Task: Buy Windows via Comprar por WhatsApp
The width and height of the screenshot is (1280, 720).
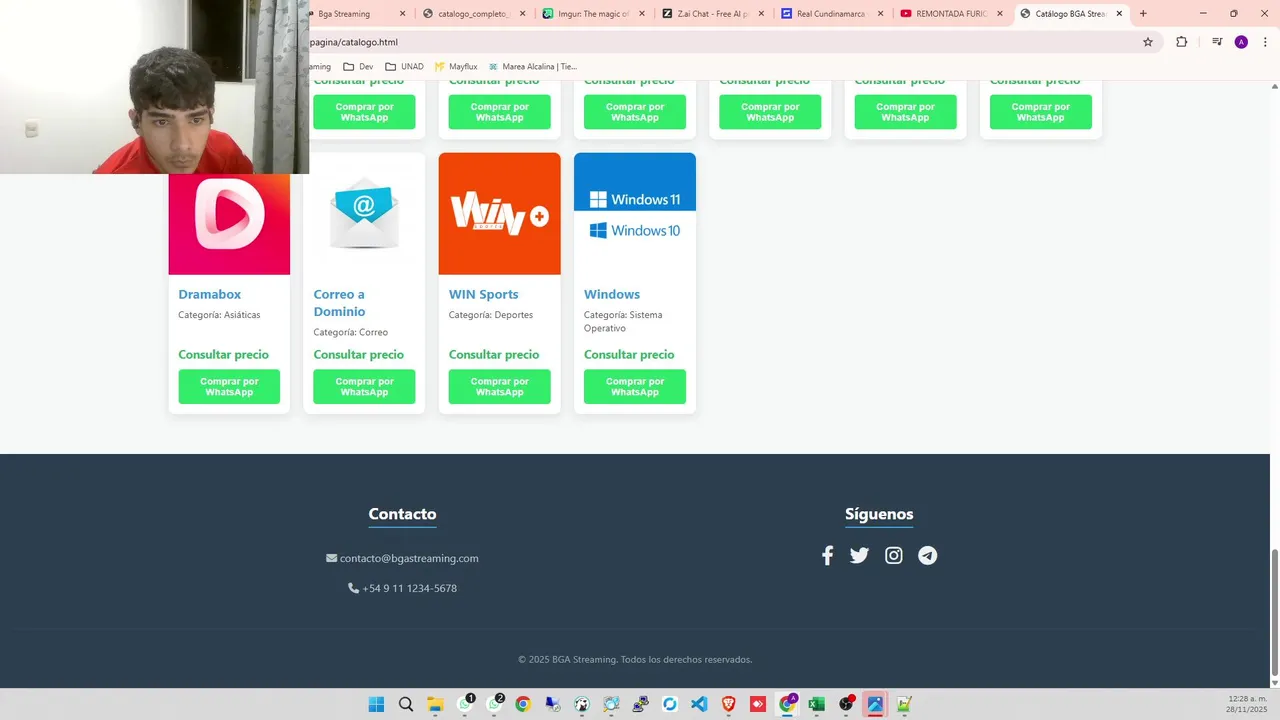Action: point(635,387)
